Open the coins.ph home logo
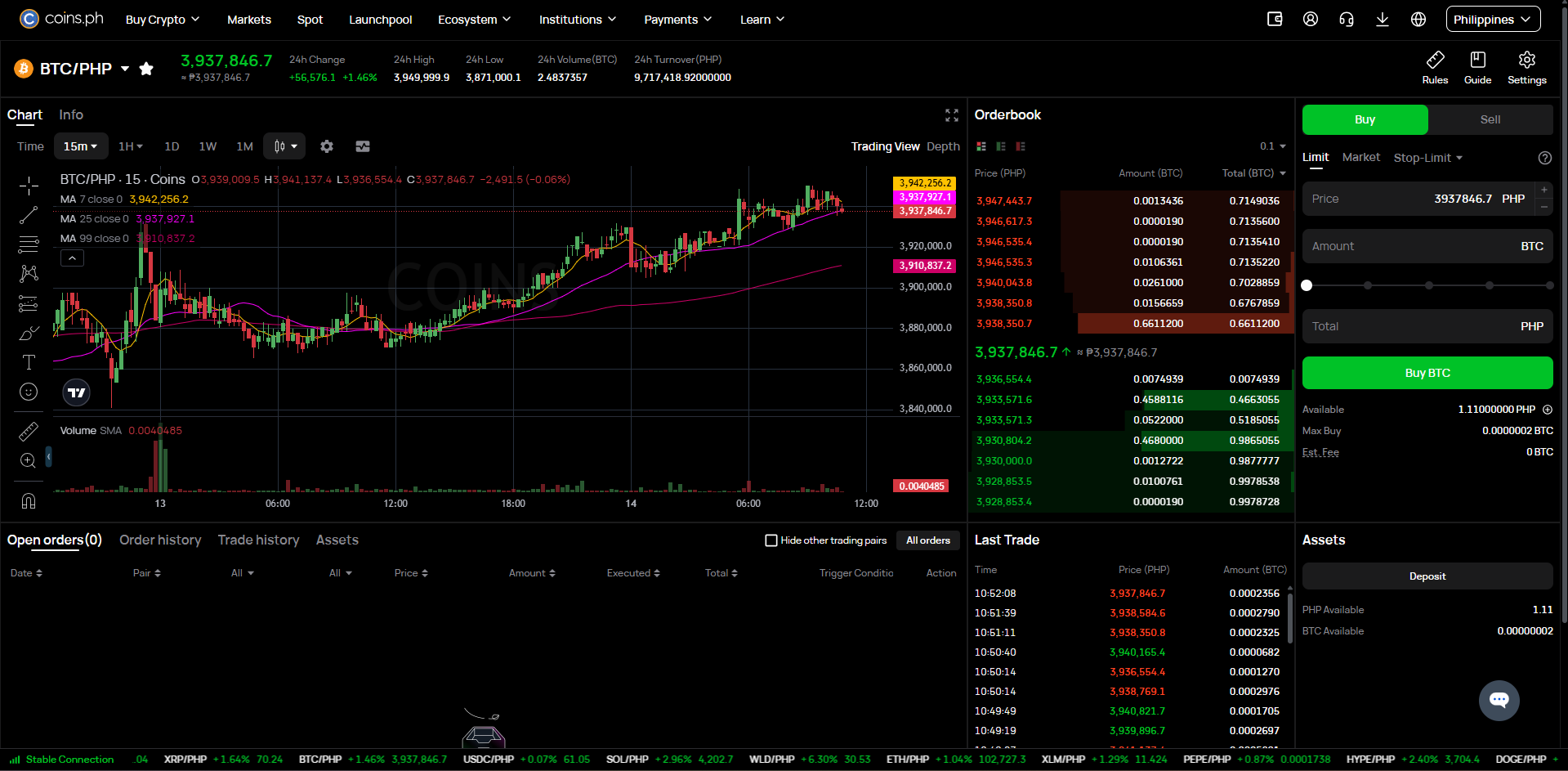 (x=62, y=18)
